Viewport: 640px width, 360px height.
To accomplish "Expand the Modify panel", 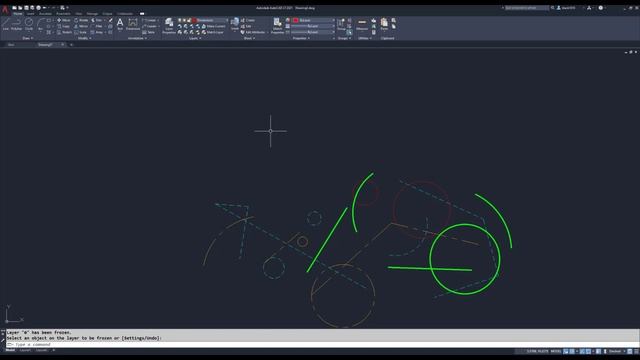I will (x=84, y=38).
